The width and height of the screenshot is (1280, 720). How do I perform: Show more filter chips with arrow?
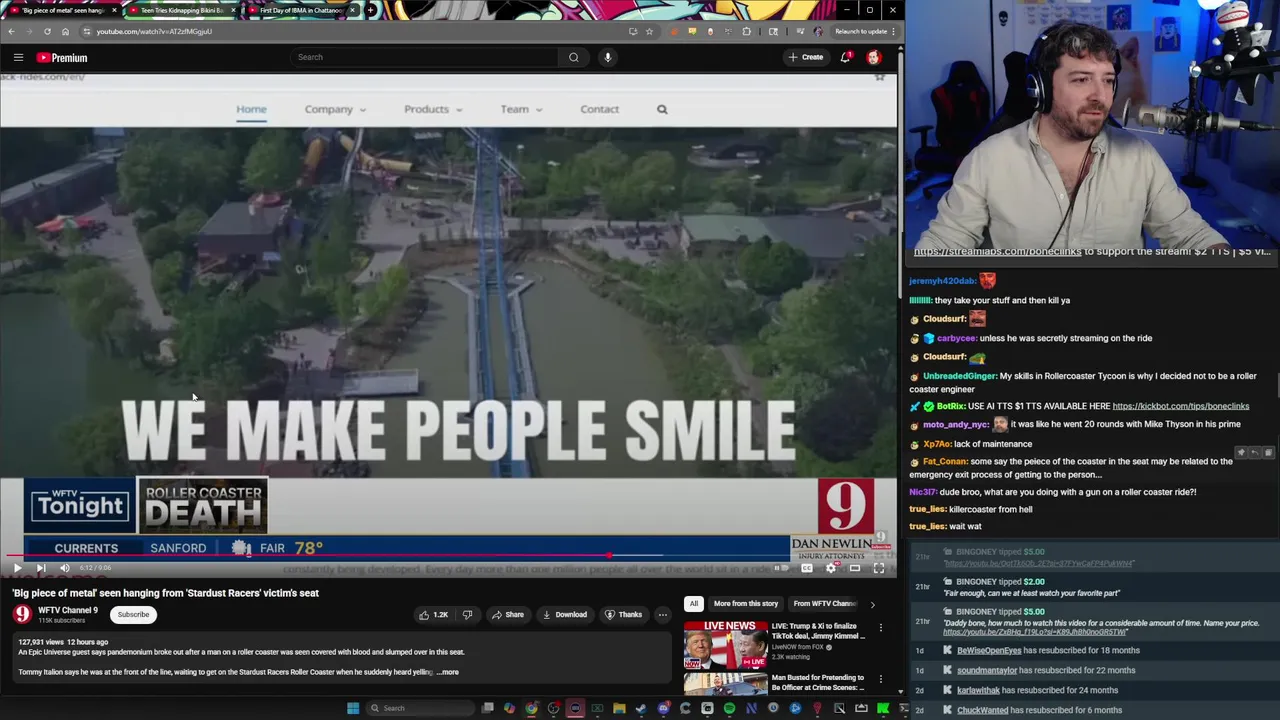click(872, 604)
